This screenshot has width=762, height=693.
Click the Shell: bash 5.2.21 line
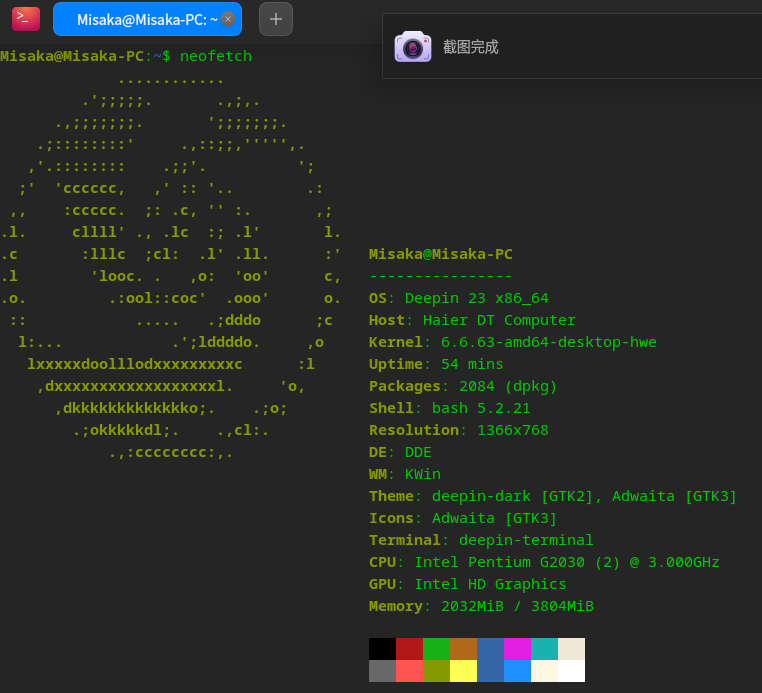[450, 408]
